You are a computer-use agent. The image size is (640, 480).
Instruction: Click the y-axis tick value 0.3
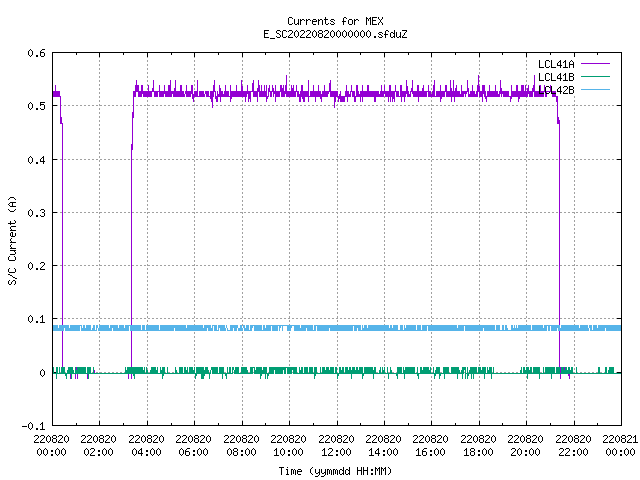coord(36,213)
